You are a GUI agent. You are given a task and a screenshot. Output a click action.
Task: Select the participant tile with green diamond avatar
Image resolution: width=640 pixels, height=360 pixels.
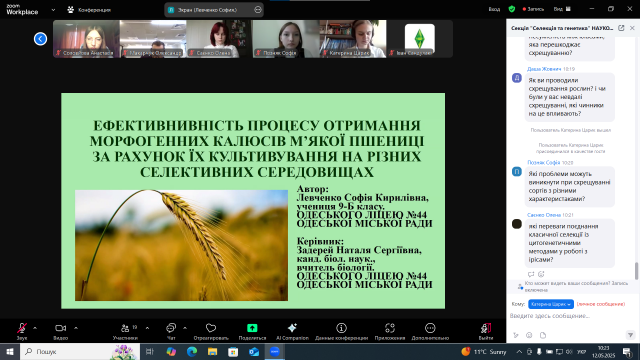pos(420,39)
